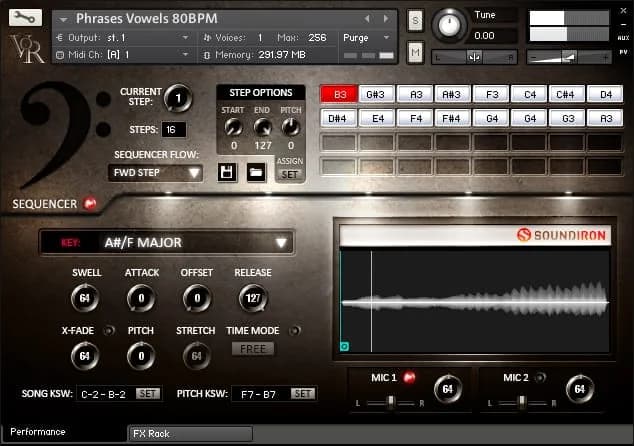The width and height of the screenshot is (634, 446).
Task: Click the Mute M button
Action: click(415, 53)
